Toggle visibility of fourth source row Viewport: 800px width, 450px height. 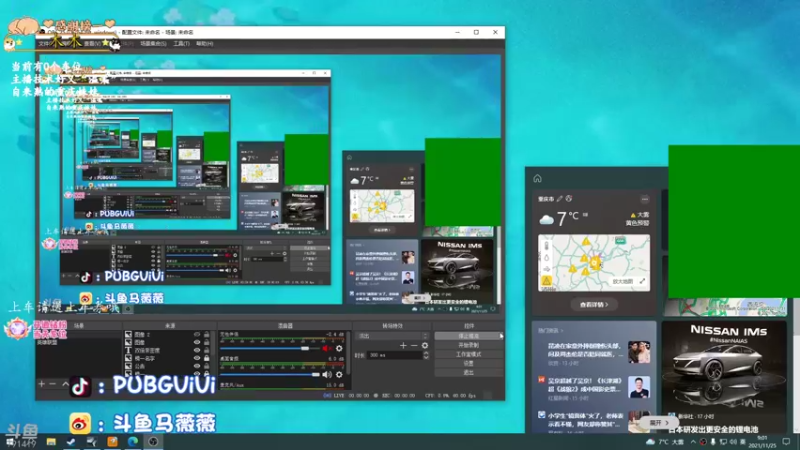pos(197,358)
